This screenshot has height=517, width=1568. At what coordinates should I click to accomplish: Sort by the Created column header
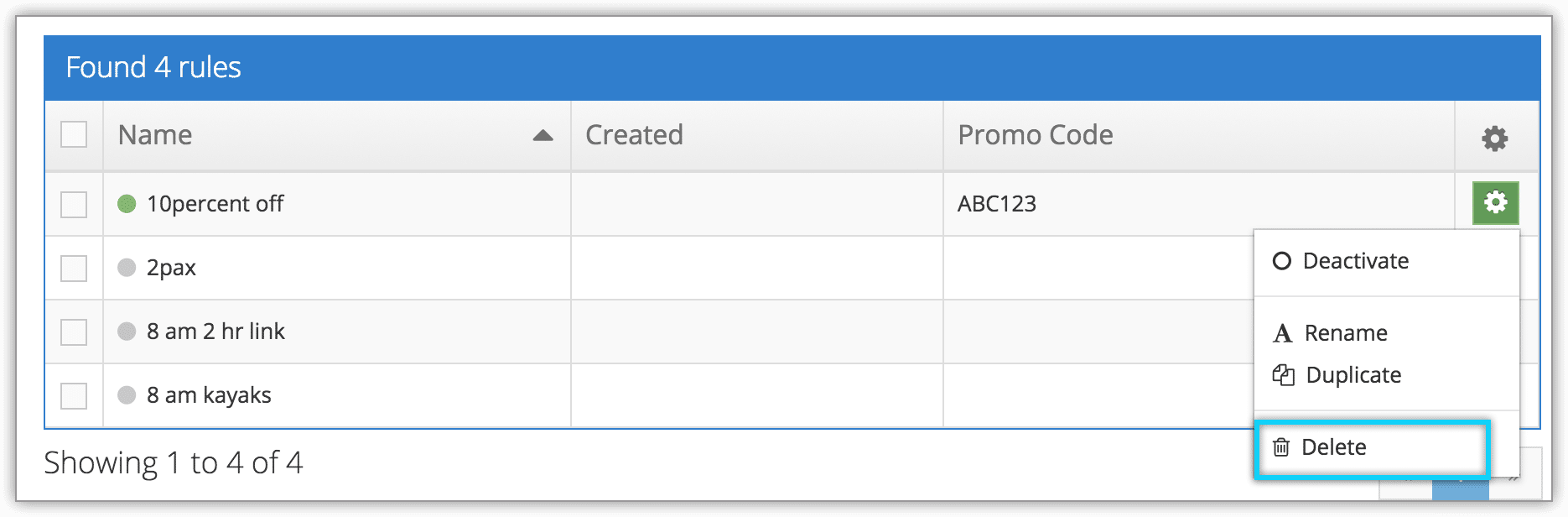coord(634,135)
